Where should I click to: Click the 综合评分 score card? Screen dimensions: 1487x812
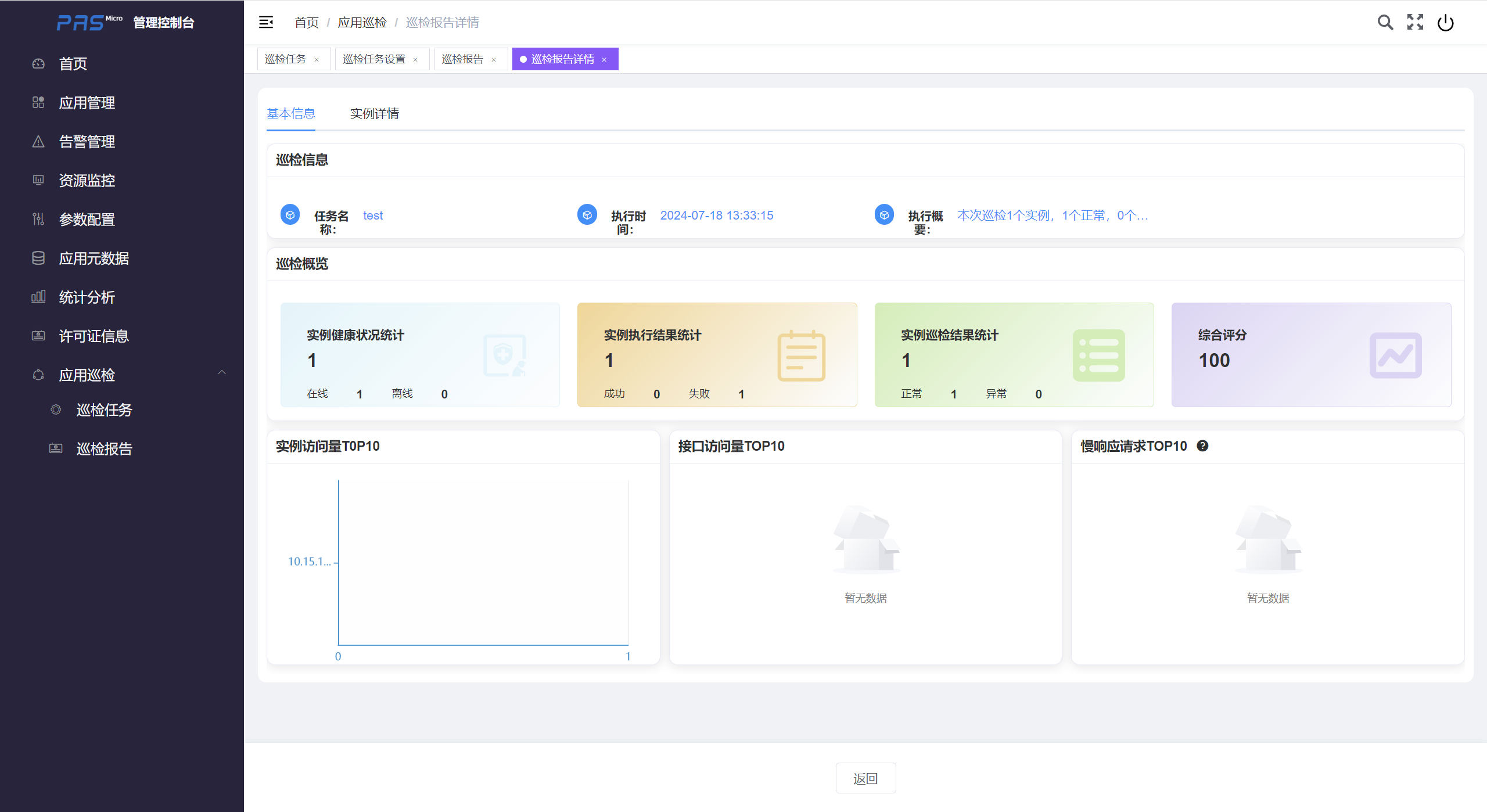(1310, 354)
